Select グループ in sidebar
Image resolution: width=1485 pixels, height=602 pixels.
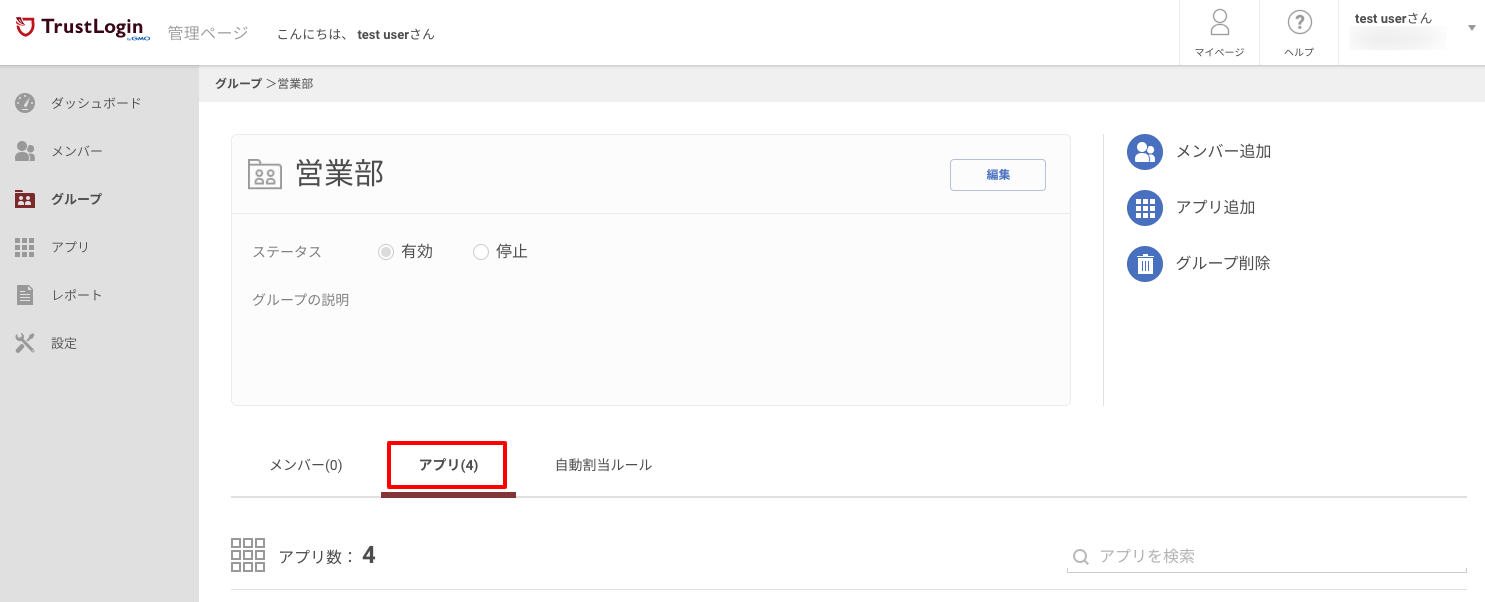(77, 199)
